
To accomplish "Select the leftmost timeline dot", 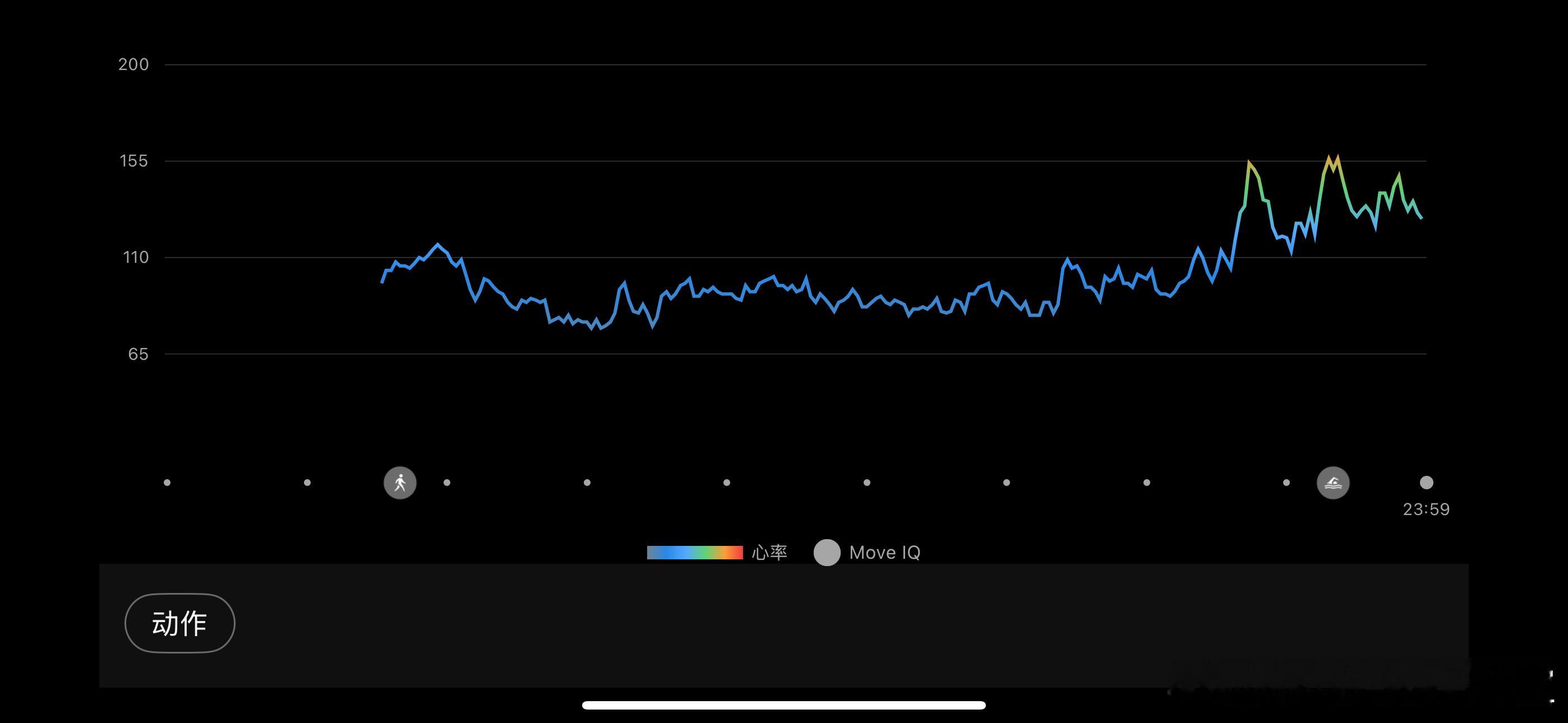I will click(x=167, y=483).
